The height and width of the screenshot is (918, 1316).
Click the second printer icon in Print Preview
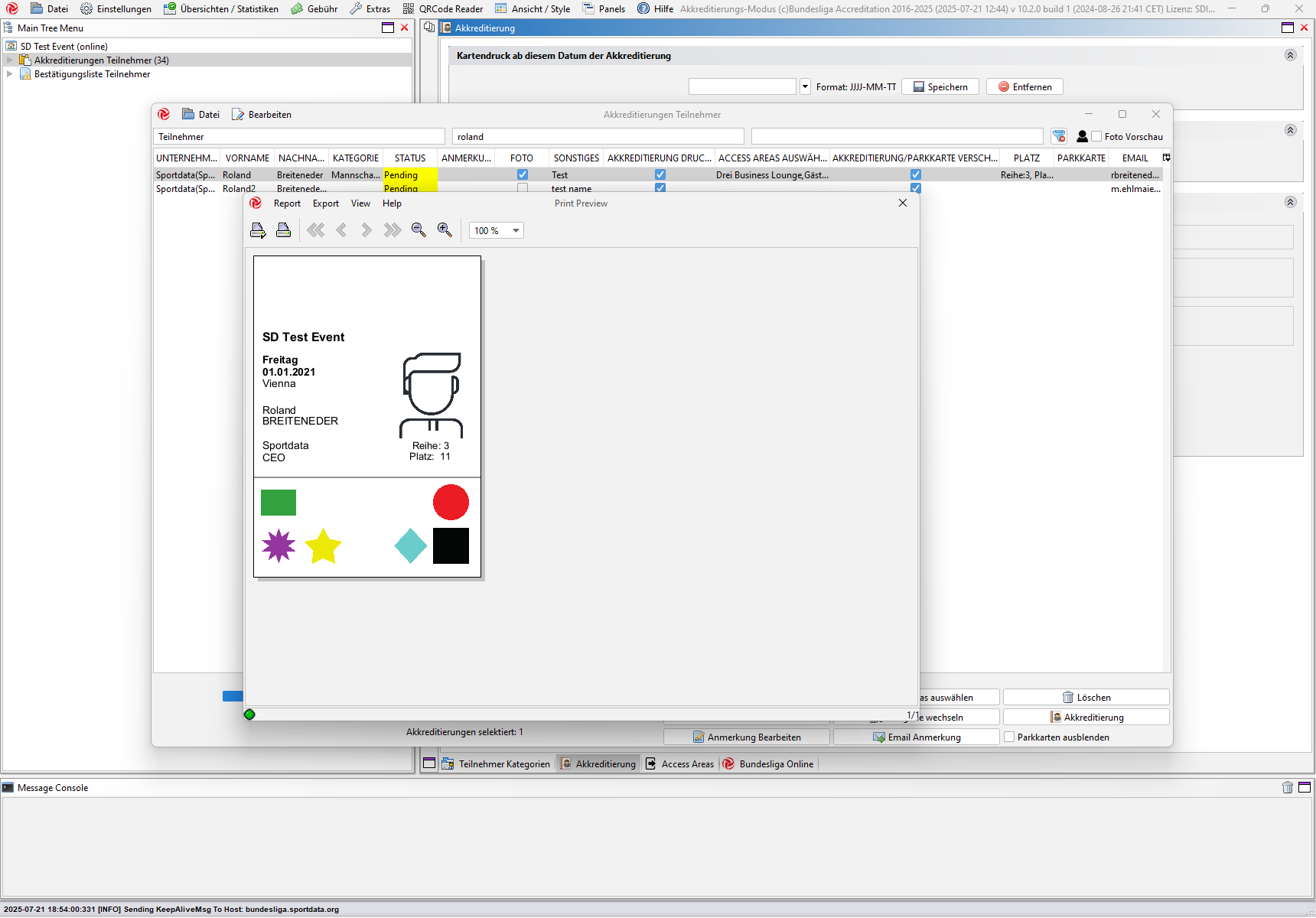click(x=283, y=230)
